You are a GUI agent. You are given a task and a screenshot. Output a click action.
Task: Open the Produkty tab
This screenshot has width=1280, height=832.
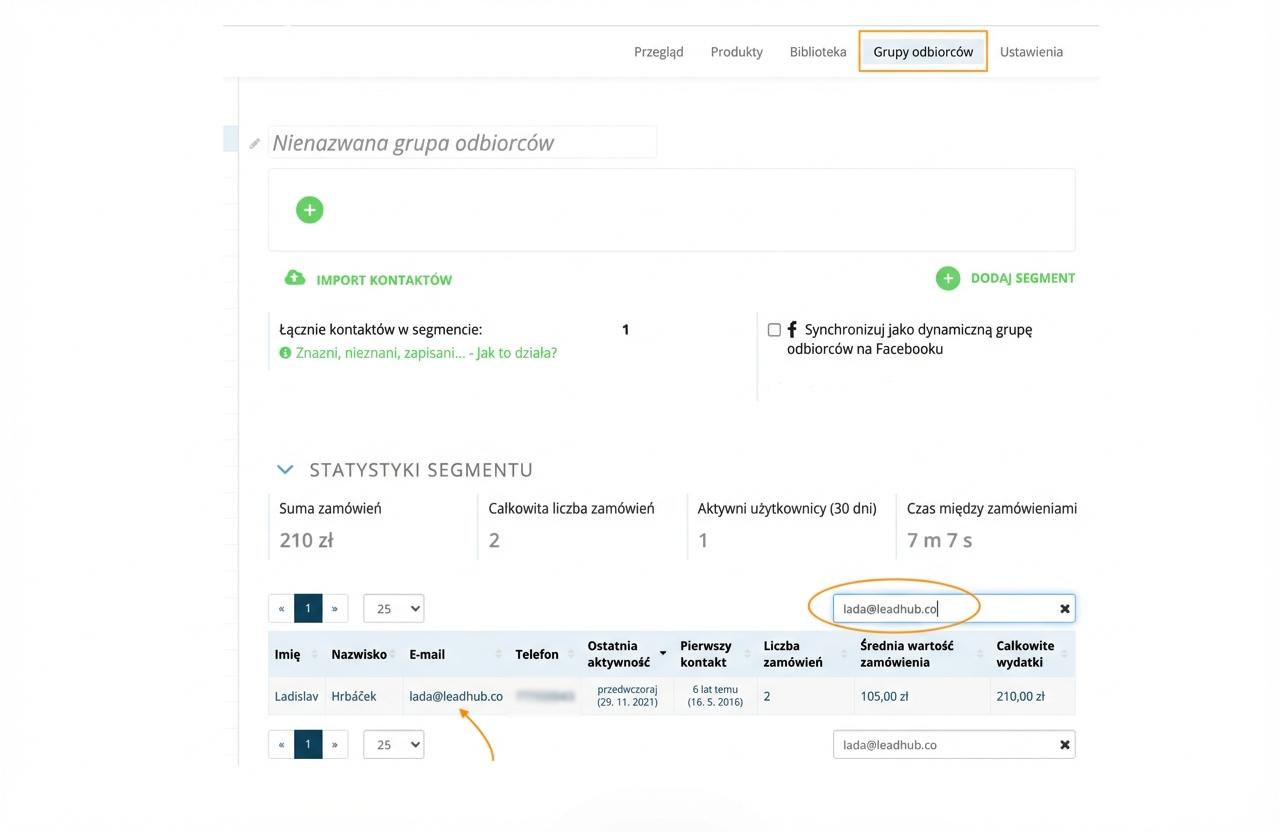tap(737, 52)
